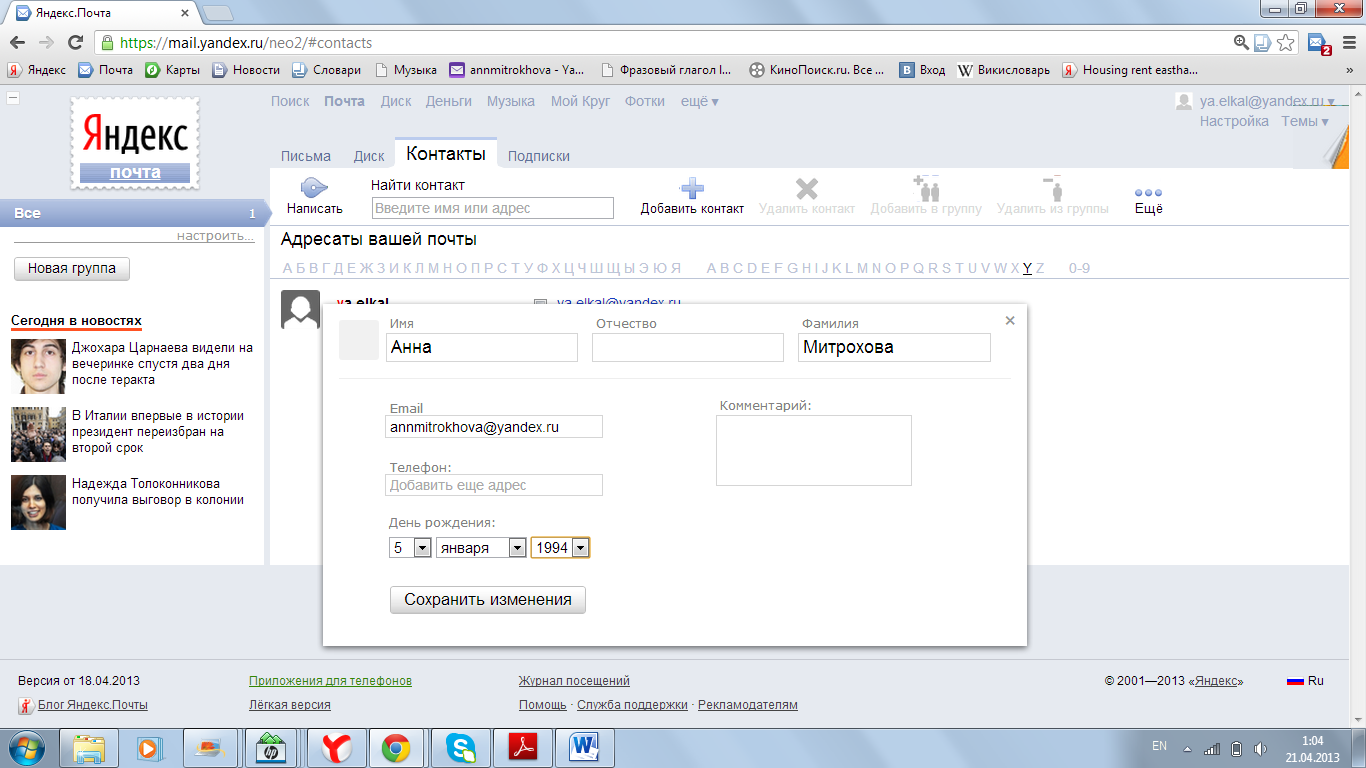
Task: Click the Комментарий text area
Action: point(814,450)
